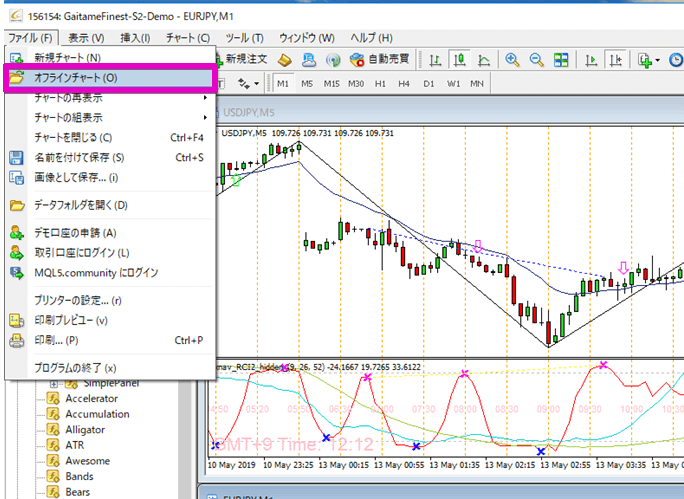Image resolution: width=684 pixels, height=499 pixels.
Task: Click the データフォルダを開く folder icon
Action: pos(17,205)
